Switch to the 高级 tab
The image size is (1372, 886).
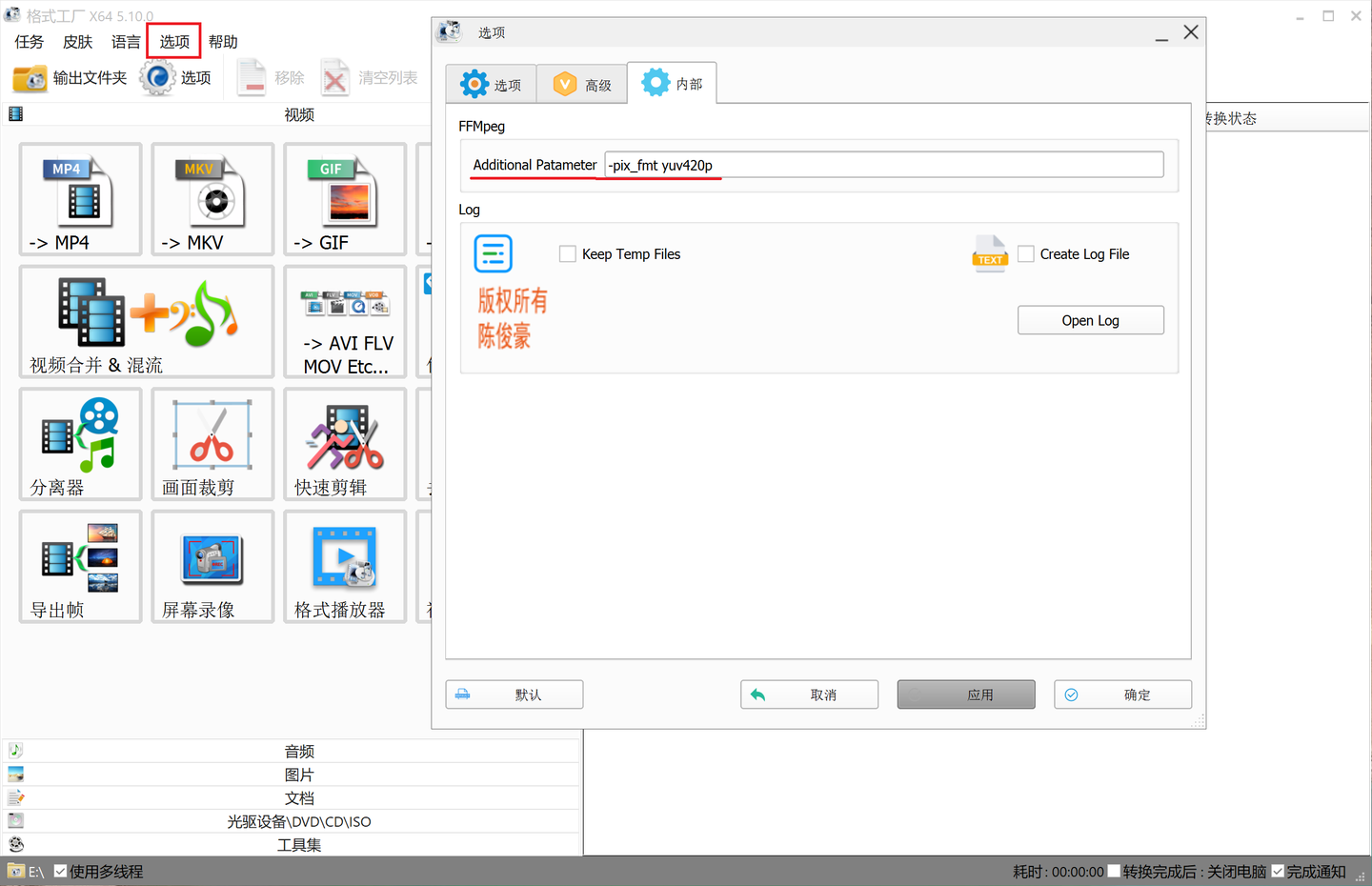[581, 83]
